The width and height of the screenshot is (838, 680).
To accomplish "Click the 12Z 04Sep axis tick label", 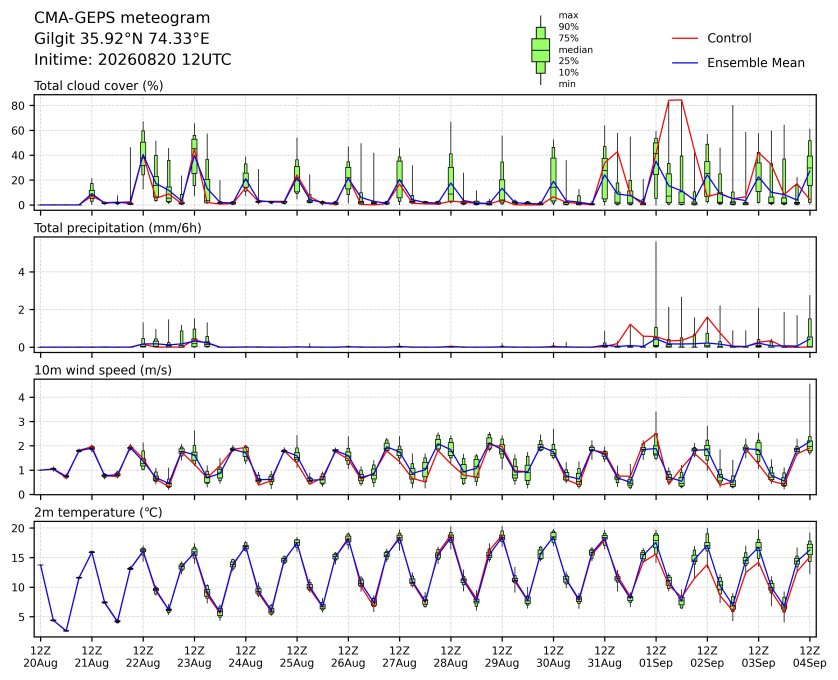I will (x=810, y=657).
